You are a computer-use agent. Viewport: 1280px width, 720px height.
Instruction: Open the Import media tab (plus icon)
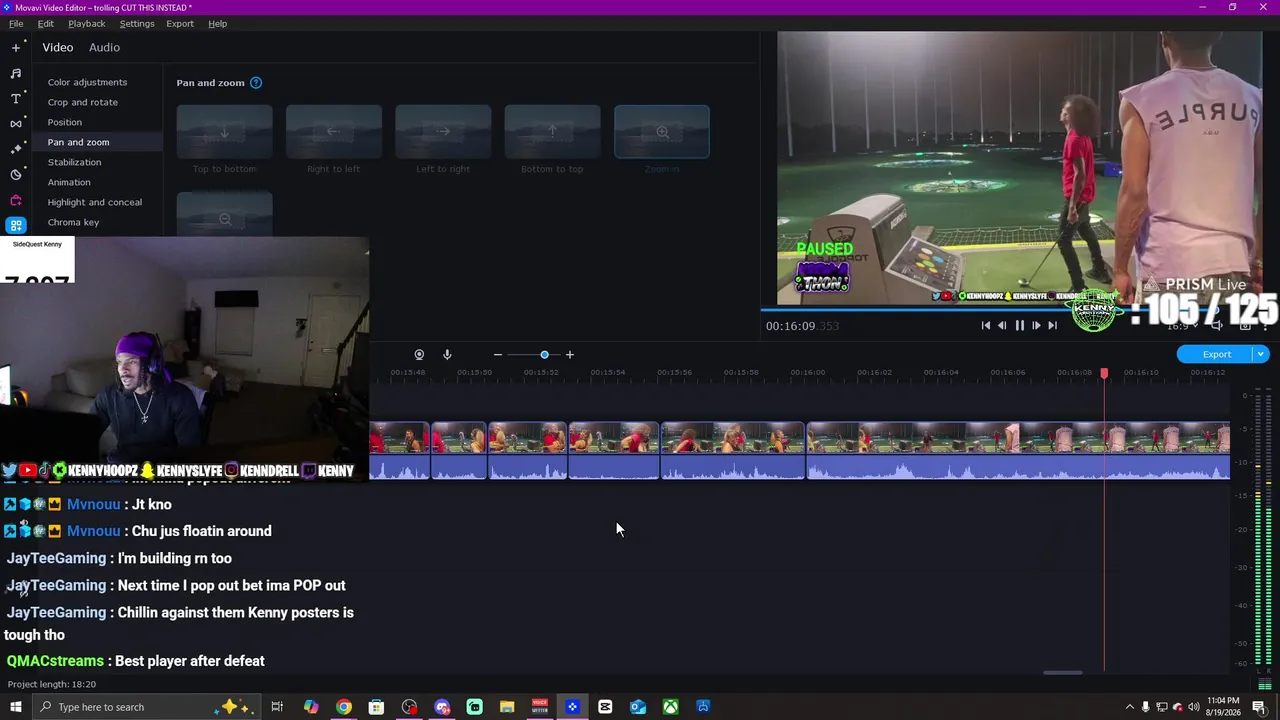[x=16, y=47]
